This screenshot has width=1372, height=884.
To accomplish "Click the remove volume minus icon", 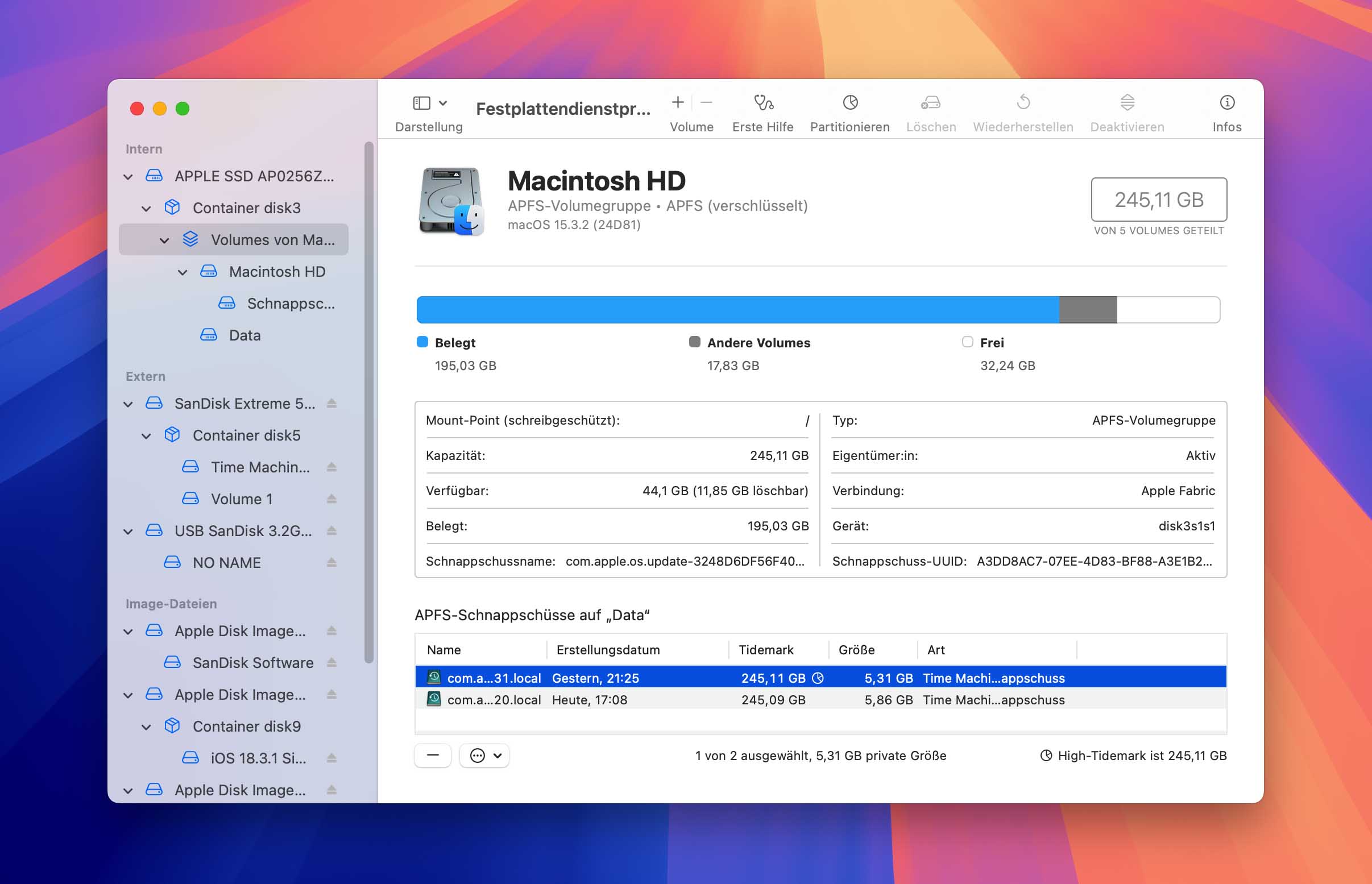I will [x=706, y=102].
